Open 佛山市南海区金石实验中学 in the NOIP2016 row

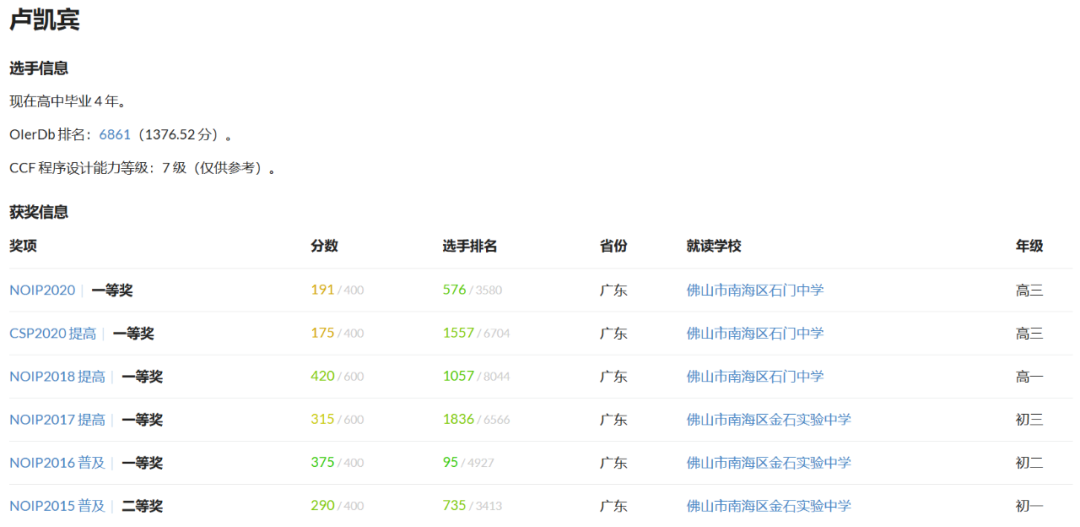coord(769,462)
